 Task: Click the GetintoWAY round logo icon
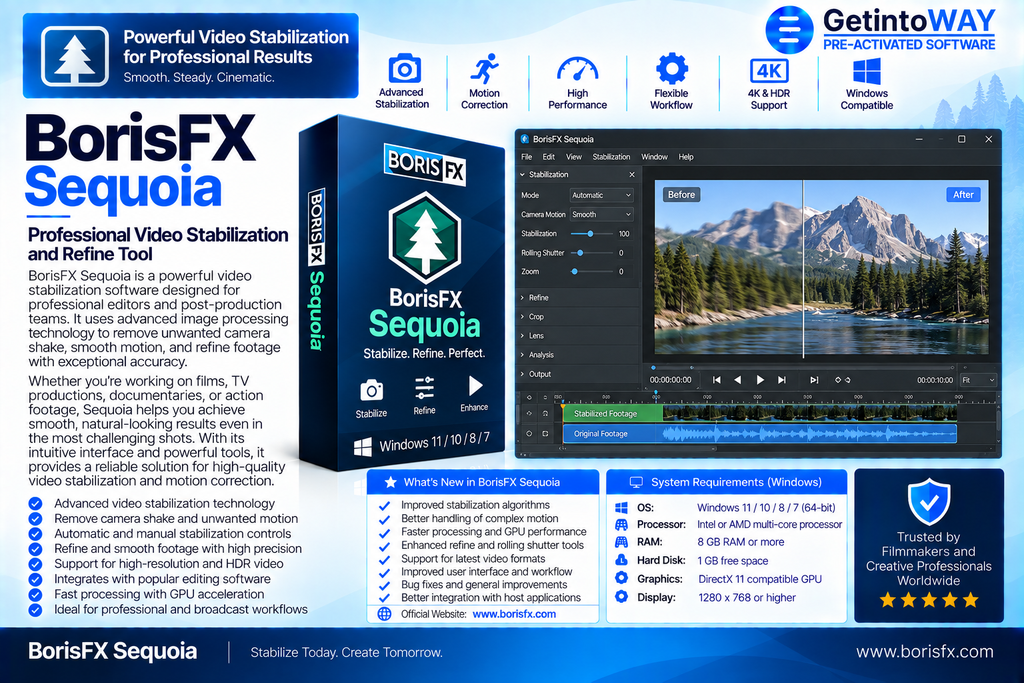pyautogui.click(x=789, y=29)
